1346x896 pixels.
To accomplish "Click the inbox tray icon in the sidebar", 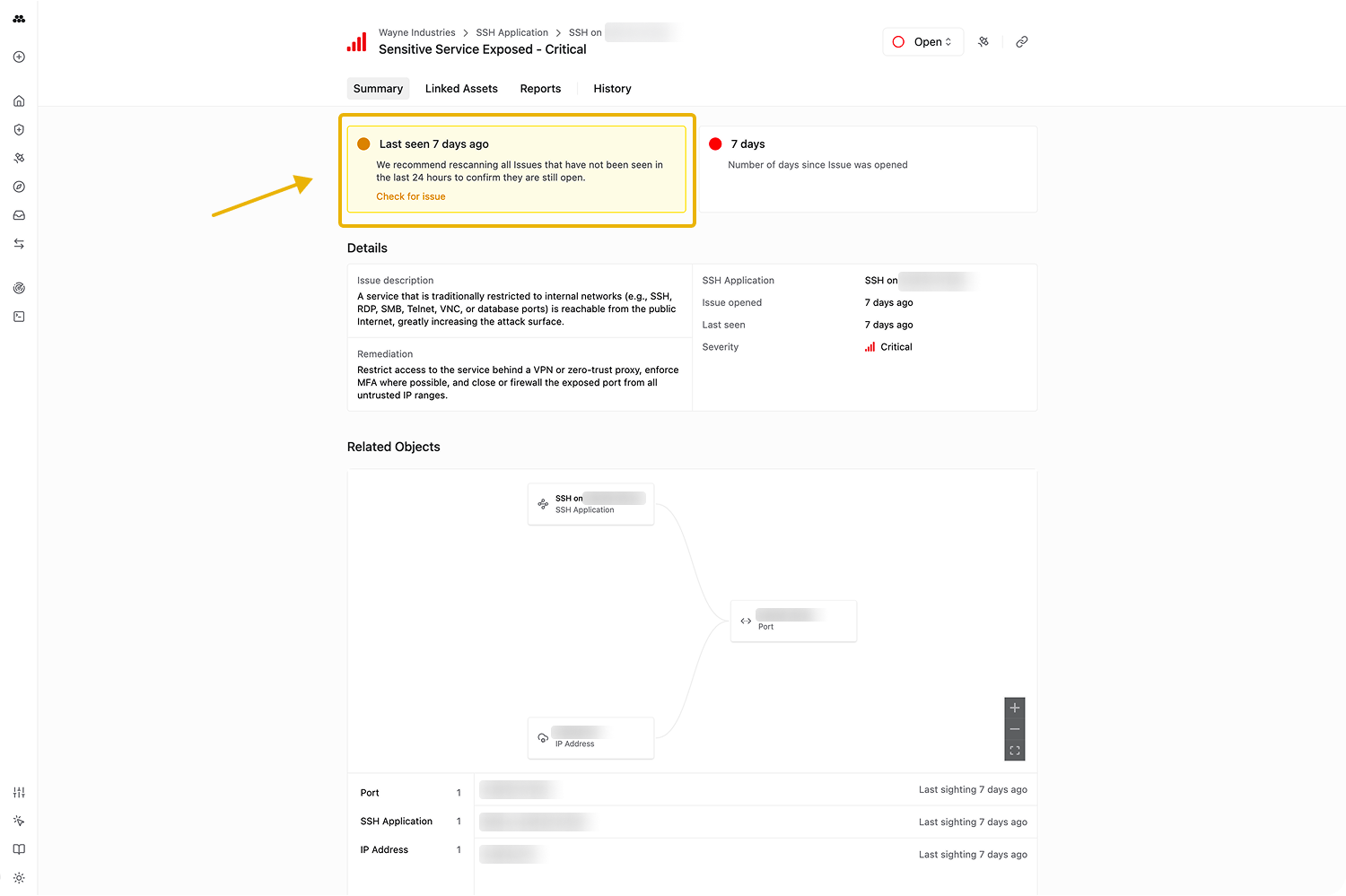I will click(19, 215).
